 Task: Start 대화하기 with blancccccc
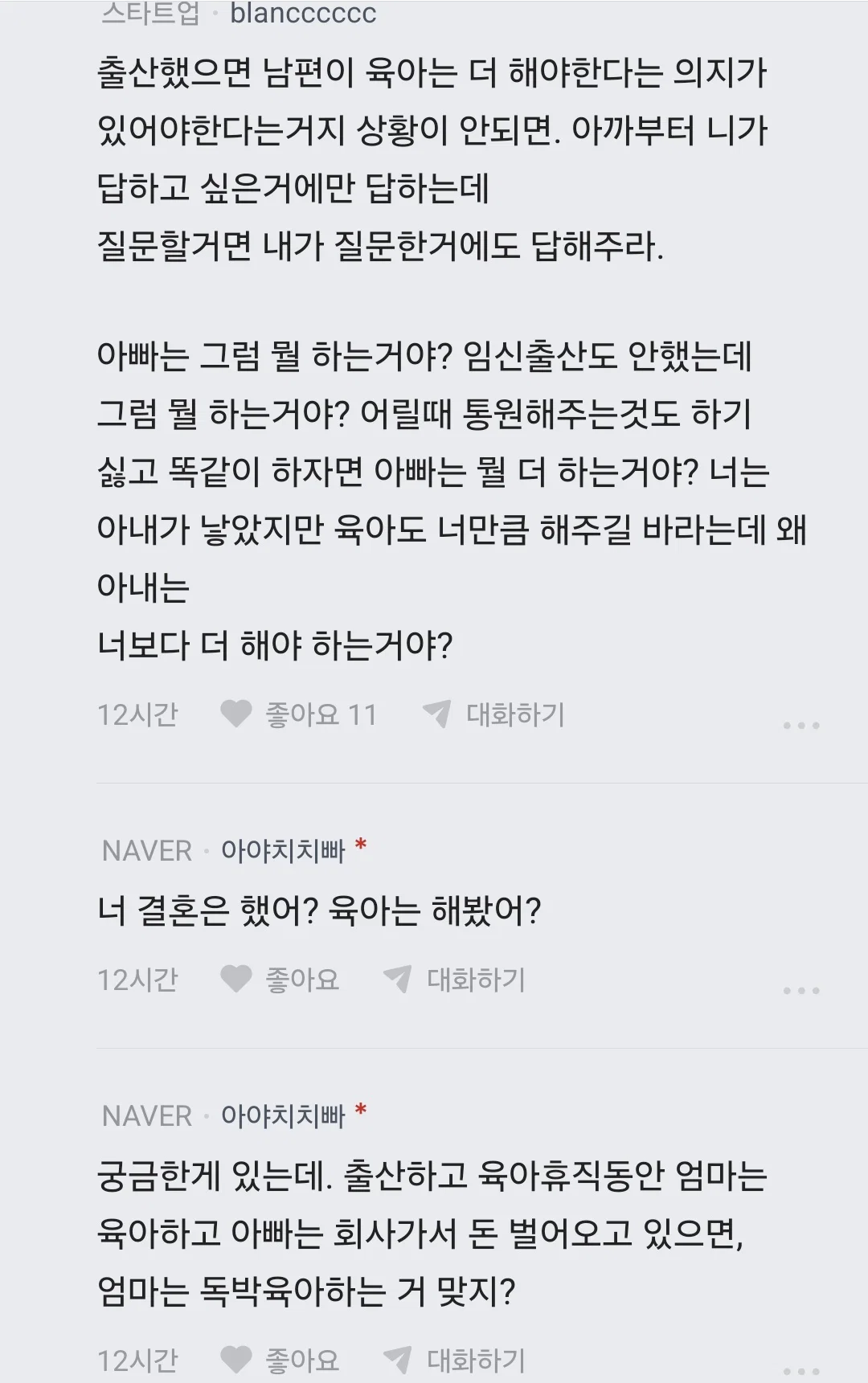pyautogui.click(x=515, y=714)
